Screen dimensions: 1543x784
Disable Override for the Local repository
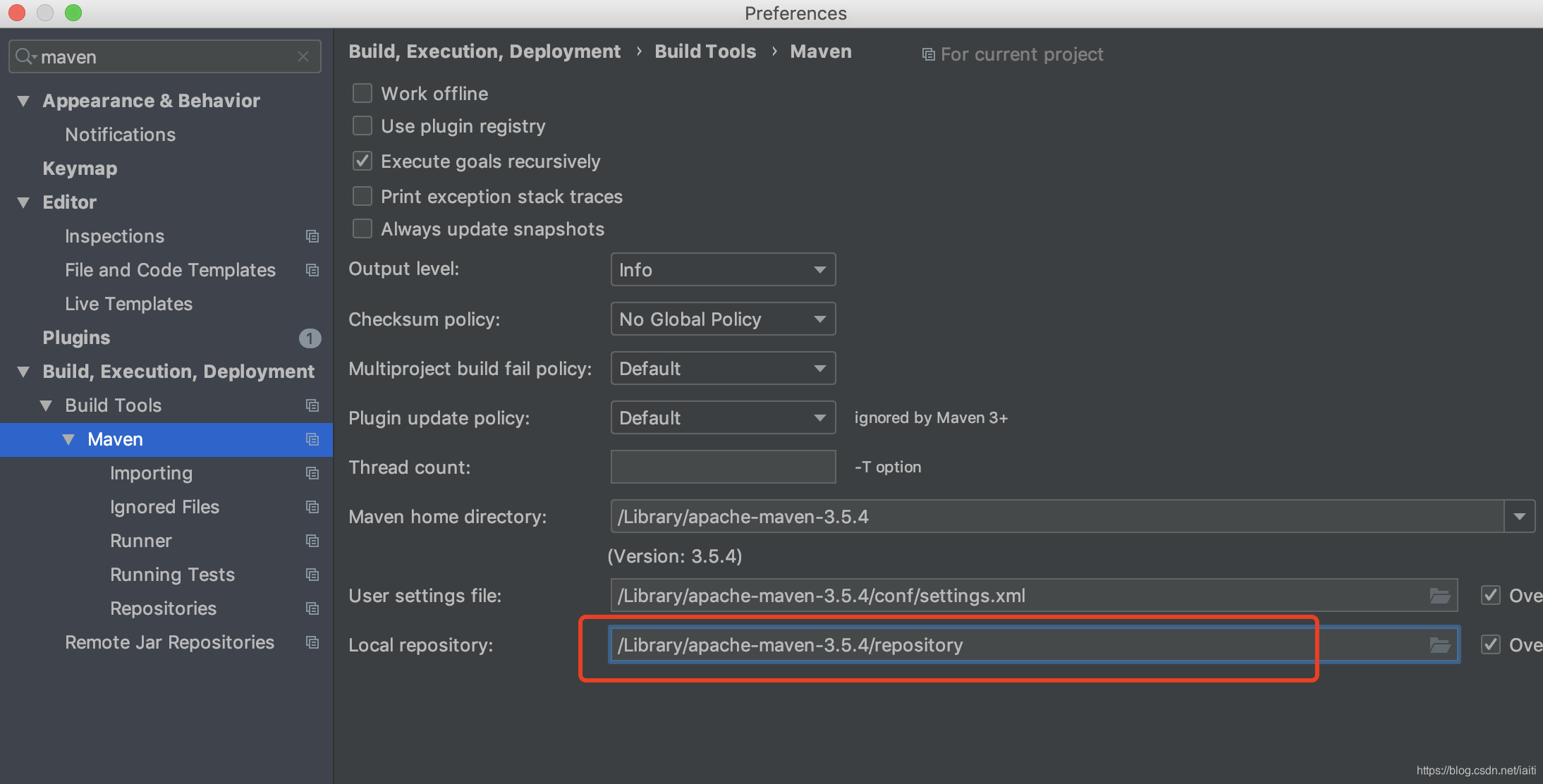(x=1490, y=644)
